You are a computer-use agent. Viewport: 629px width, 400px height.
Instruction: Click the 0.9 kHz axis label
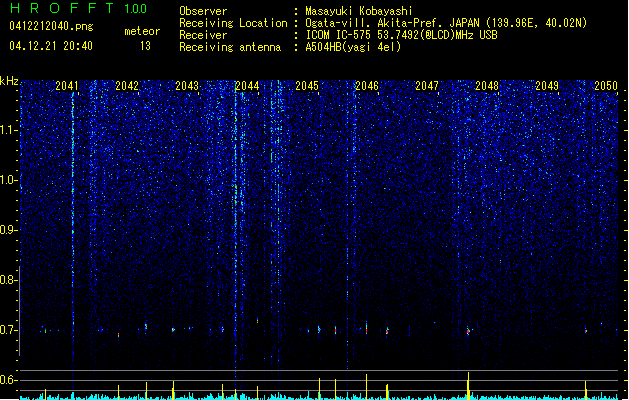8,230
